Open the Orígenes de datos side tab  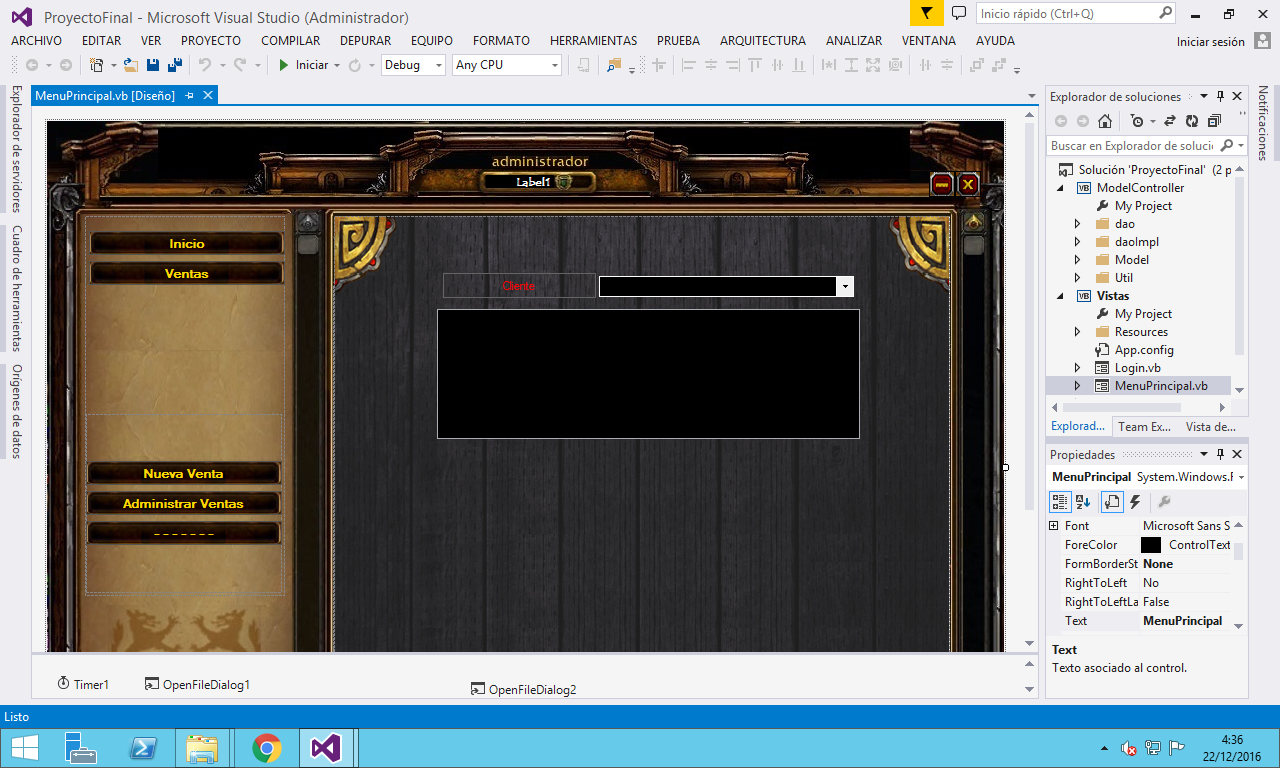tap(16, 411)
